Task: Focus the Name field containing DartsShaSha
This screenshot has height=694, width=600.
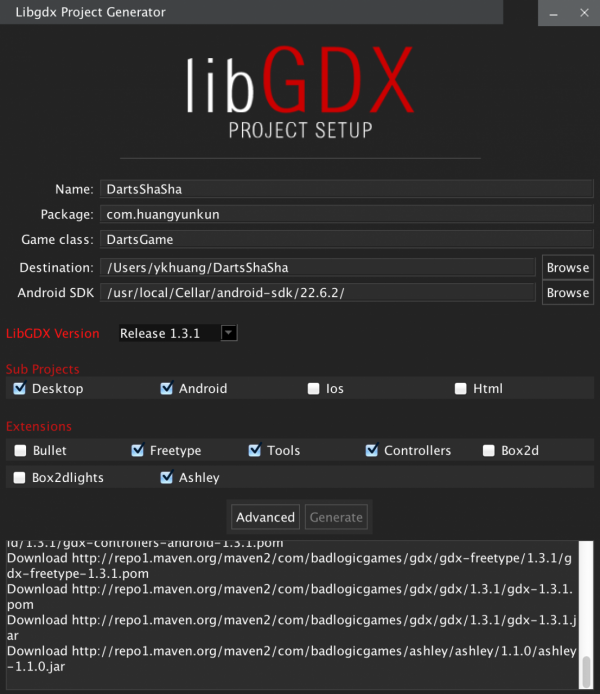Action: point(346,189)
